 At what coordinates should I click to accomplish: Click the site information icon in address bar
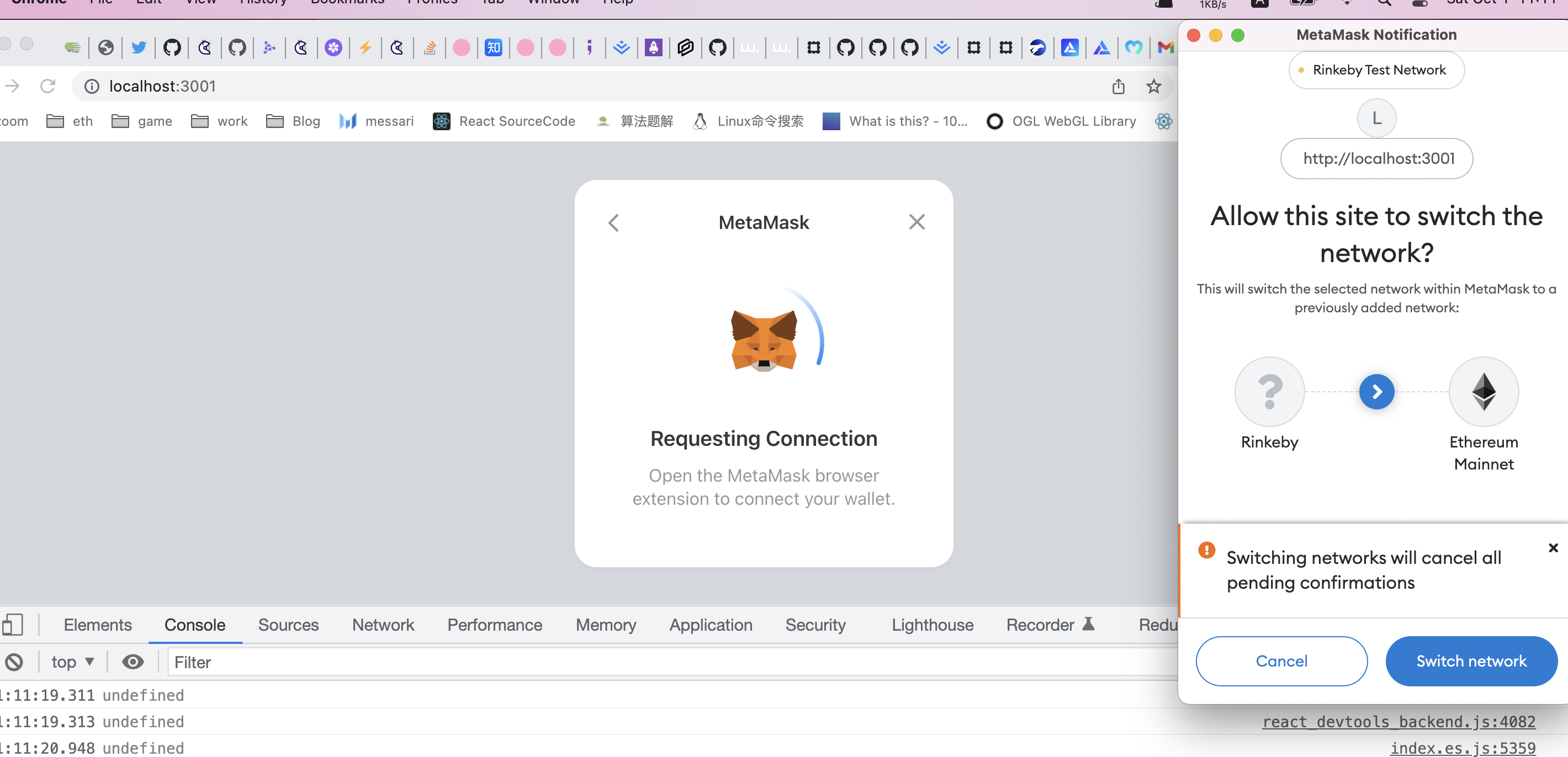[x=92, y=87]
